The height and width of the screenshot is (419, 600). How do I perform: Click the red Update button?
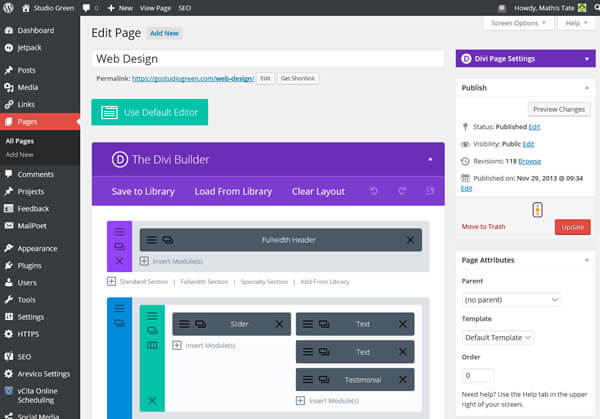(572, 227)
